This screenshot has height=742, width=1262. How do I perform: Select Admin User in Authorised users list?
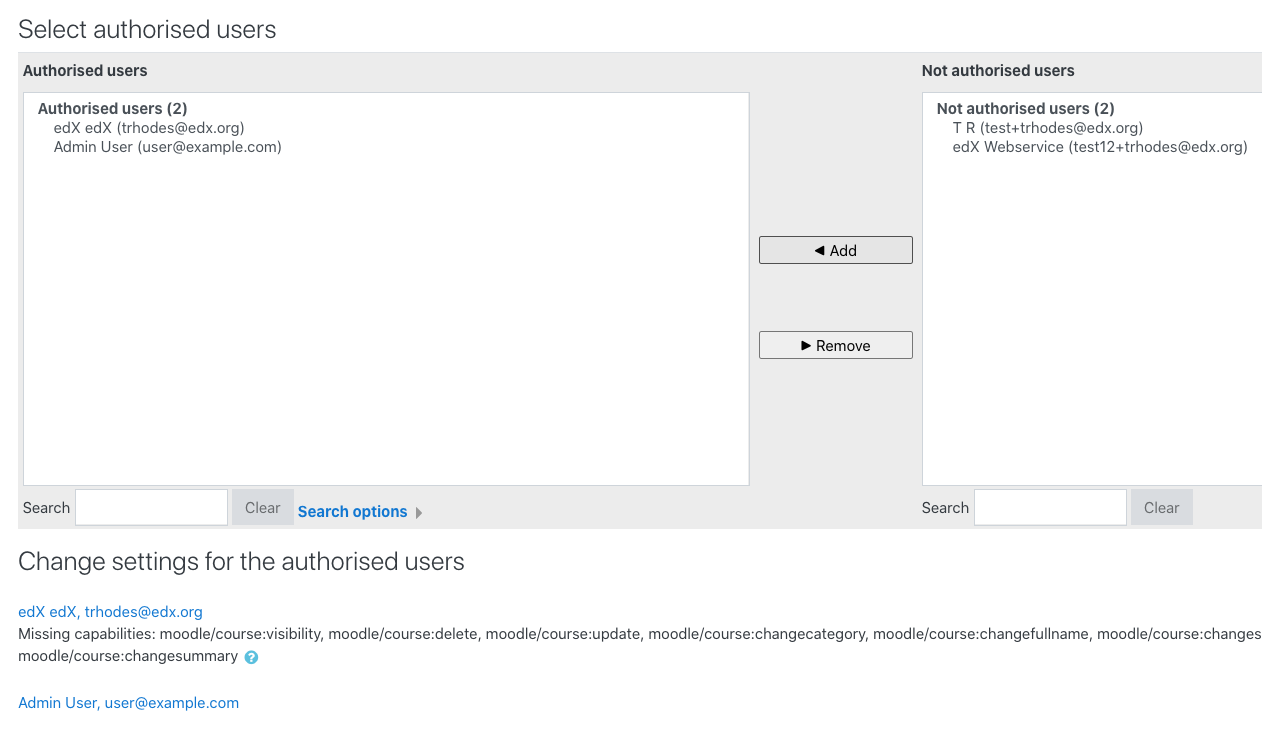pyautogui.click(x=167, y=146)
